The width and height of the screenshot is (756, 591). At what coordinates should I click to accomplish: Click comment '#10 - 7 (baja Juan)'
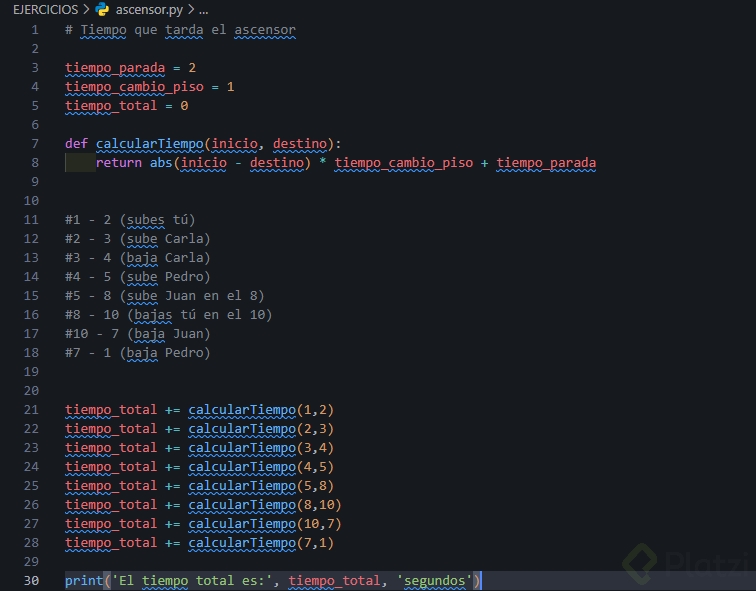click(138, 334)
